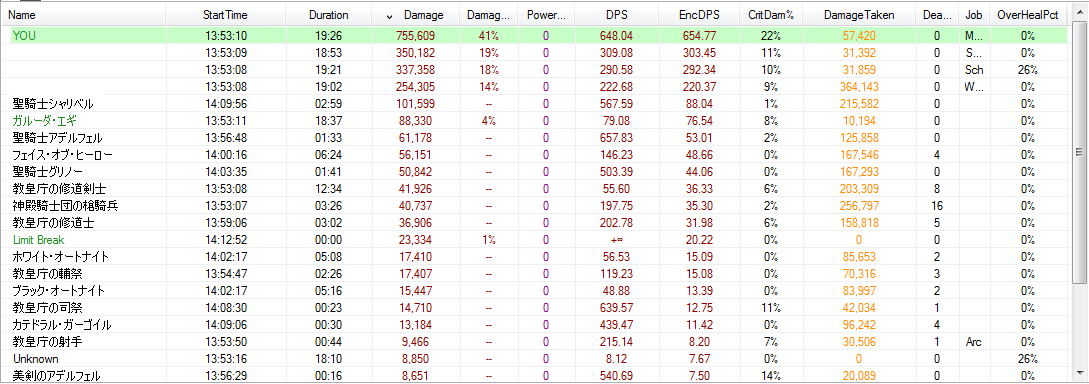Select the 教皇庁の輔祭 row
Viewport: 1089px width, 384px height.
point(535,274)
